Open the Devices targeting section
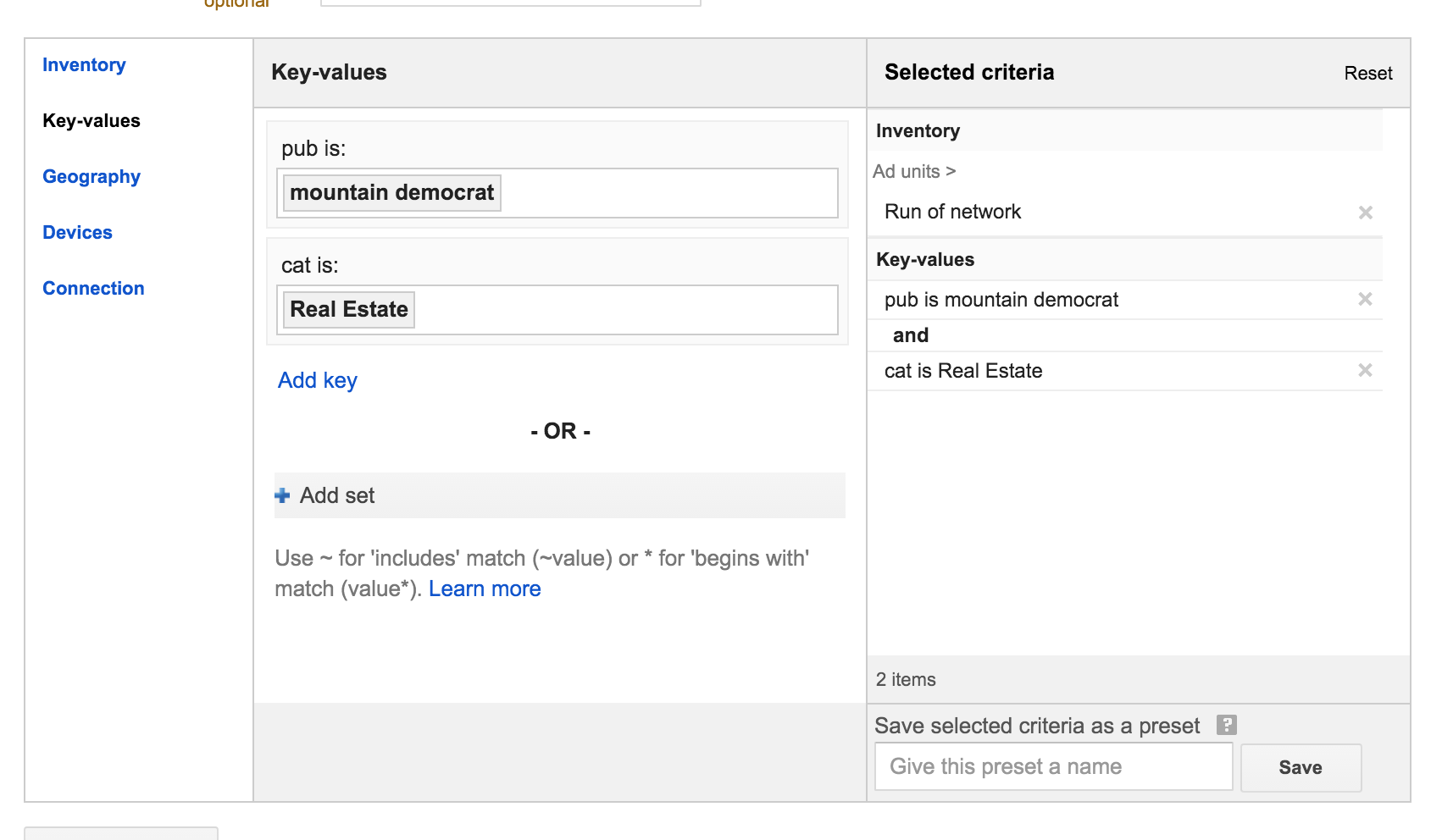The width and height of the screenshot is (1442, 840). [x=77, y=233]
